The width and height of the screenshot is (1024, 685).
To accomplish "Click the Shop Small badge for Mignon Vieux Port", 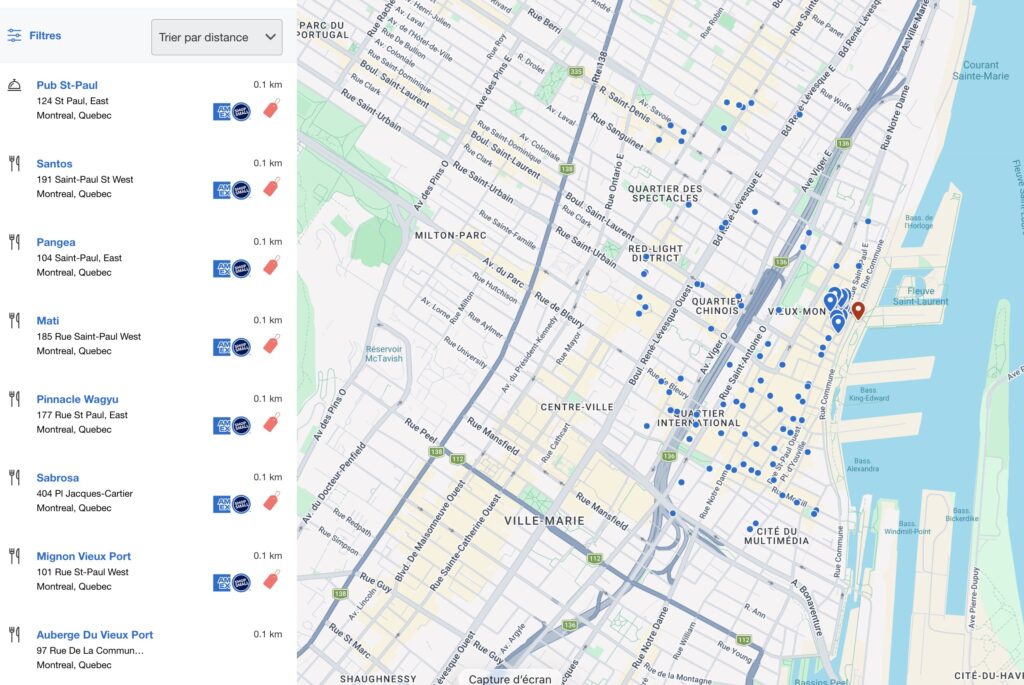I will (242, 582).
